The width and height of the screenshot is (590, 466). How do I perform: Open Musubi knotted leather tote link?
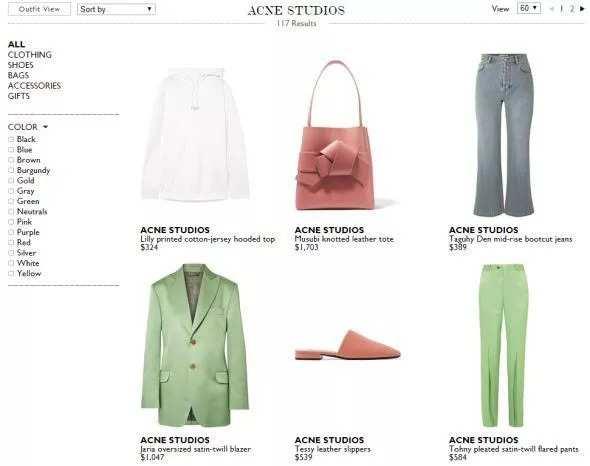point(344,239)
